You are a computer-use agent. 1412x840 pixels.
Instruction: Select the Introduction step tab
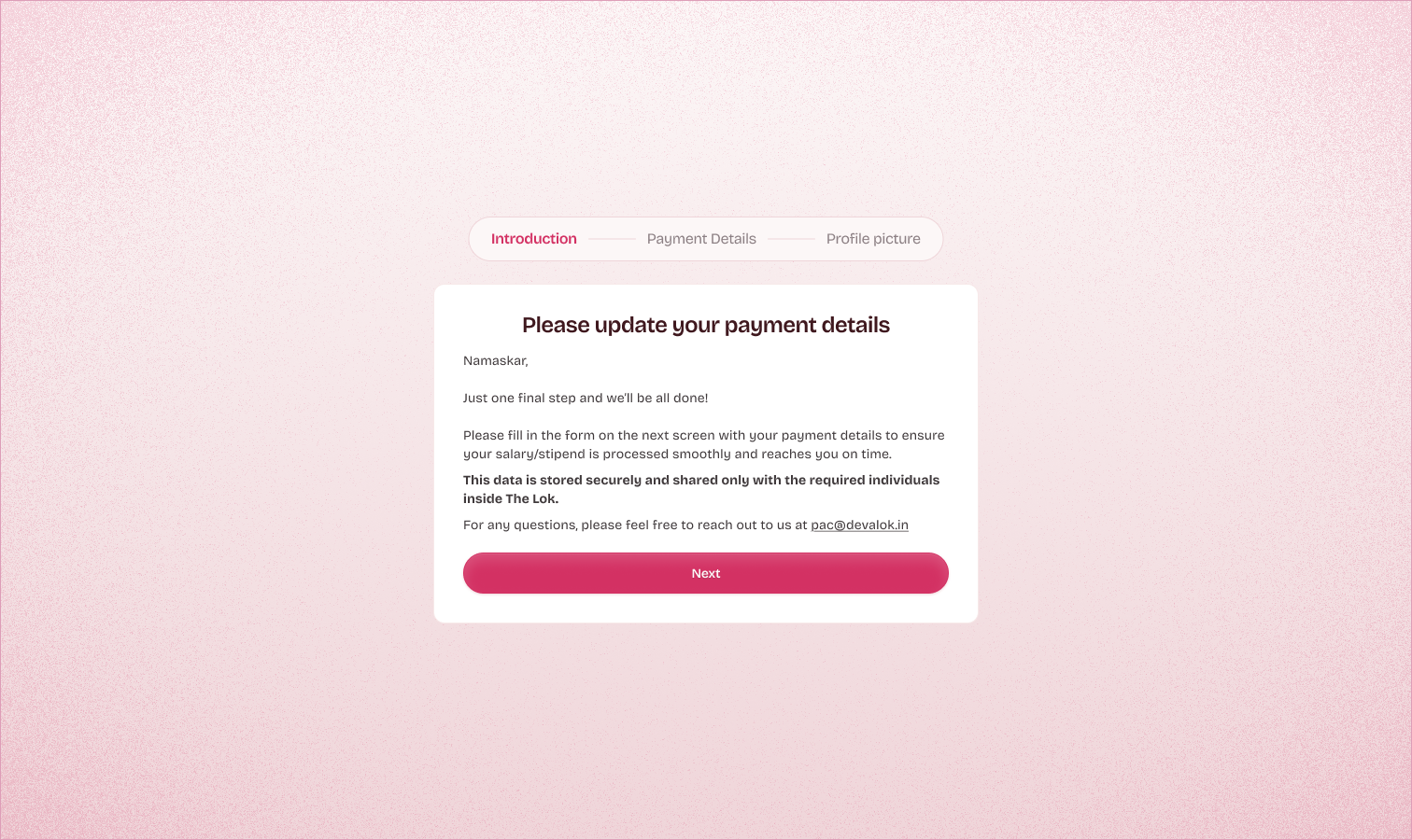click(x=533, y=239)
